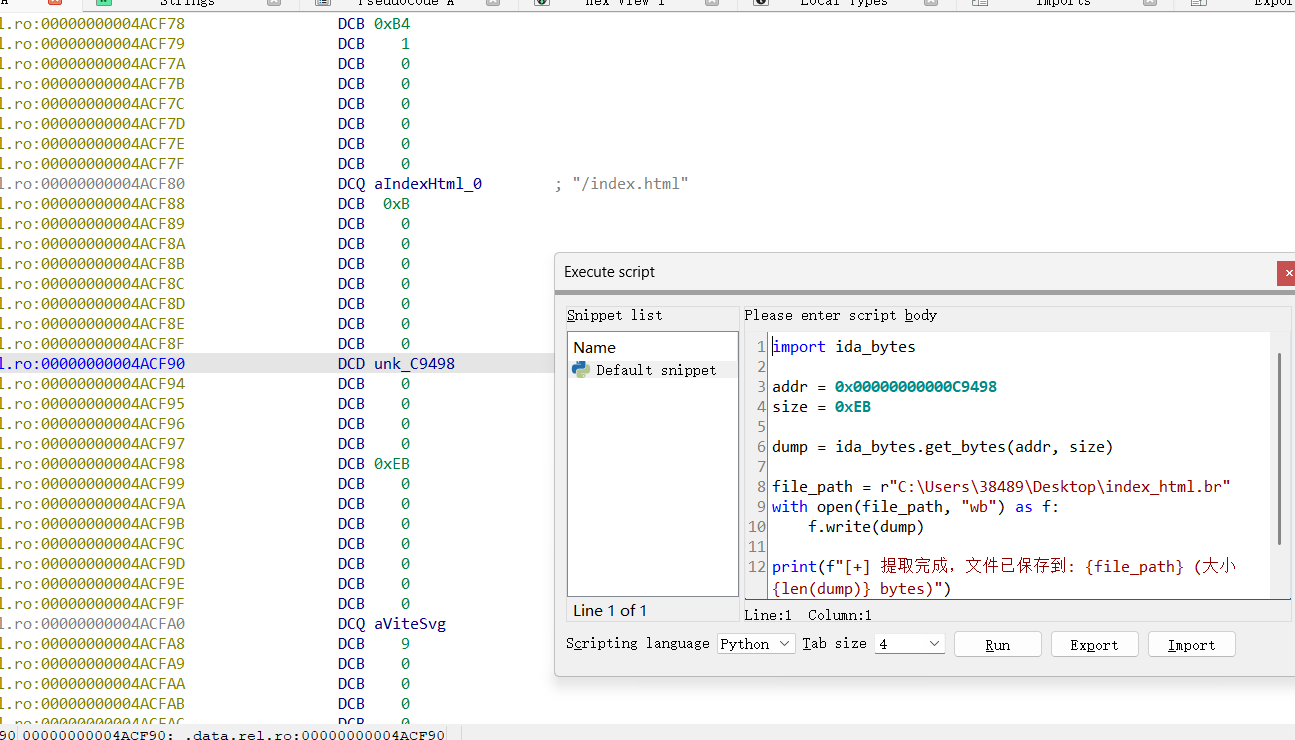Click the Name column header in Snippet list
This screenshot has width=1295, height=740.
coord(594,347)
